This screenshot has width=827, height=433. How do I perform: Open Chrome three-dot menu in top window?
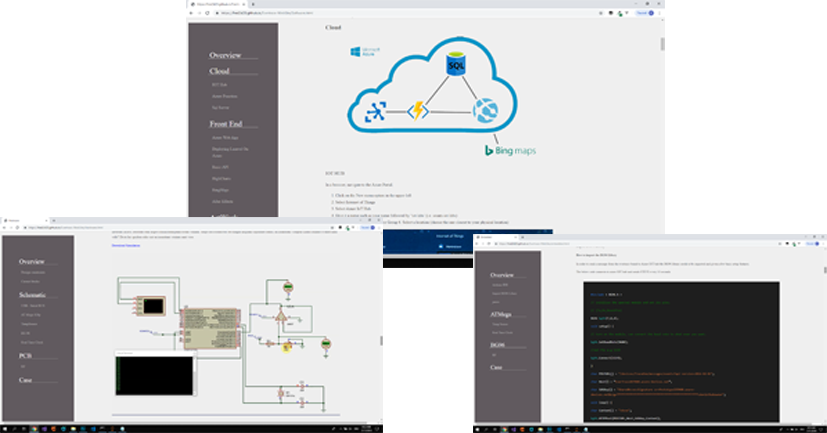[659, 13]
